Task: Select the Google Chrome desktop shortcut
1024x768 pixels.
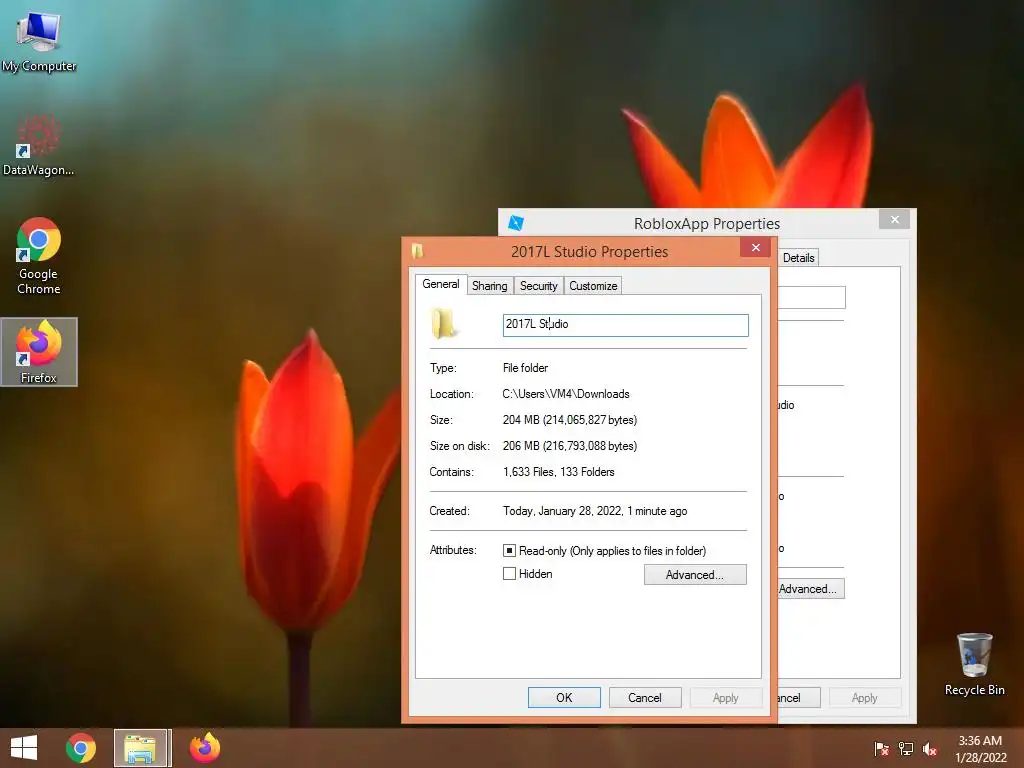Action: (x=39, y=255)
